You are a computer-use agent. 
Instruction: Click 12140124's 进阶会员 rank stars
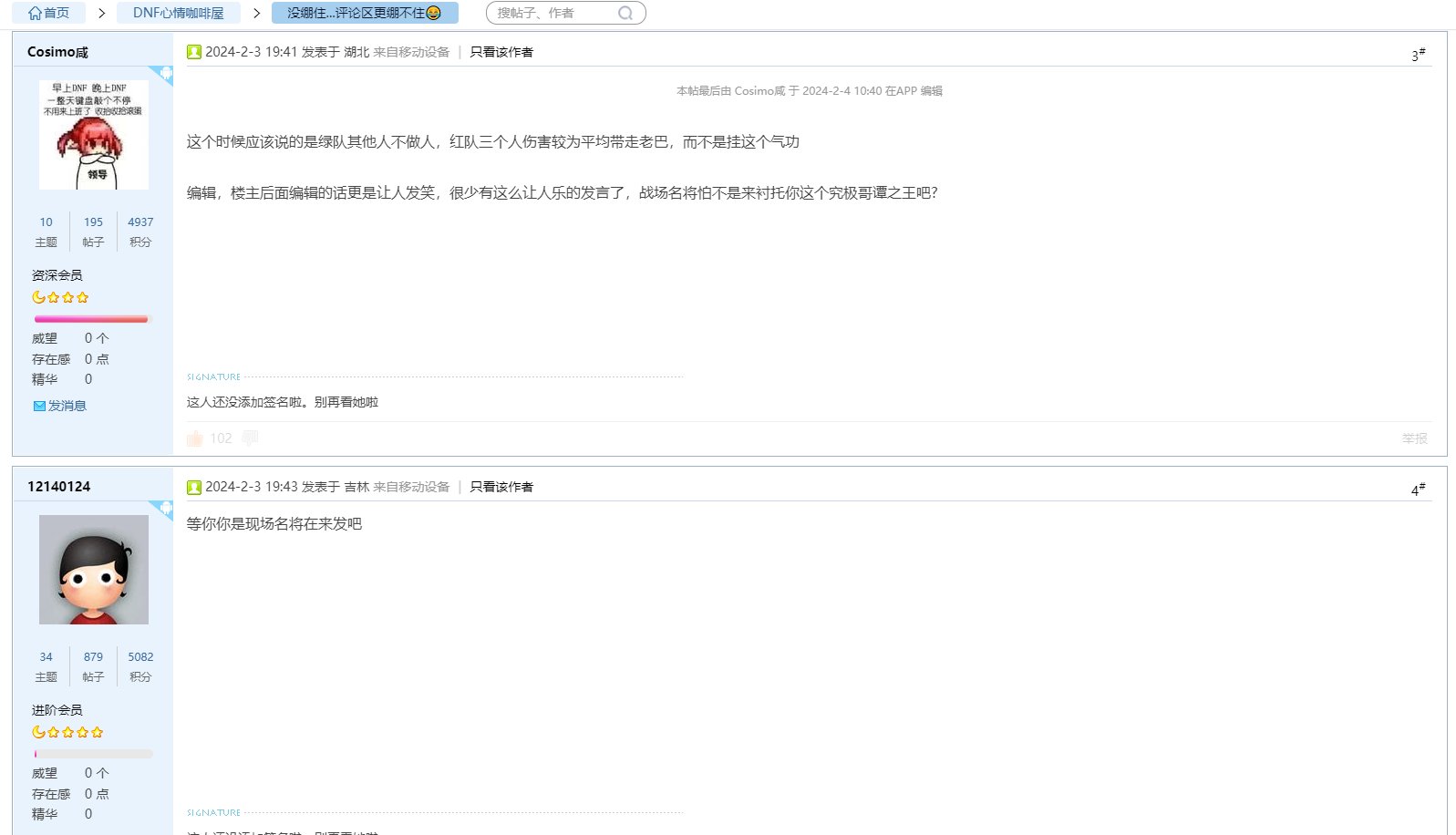pyautogui.click(x=67, y=732)
